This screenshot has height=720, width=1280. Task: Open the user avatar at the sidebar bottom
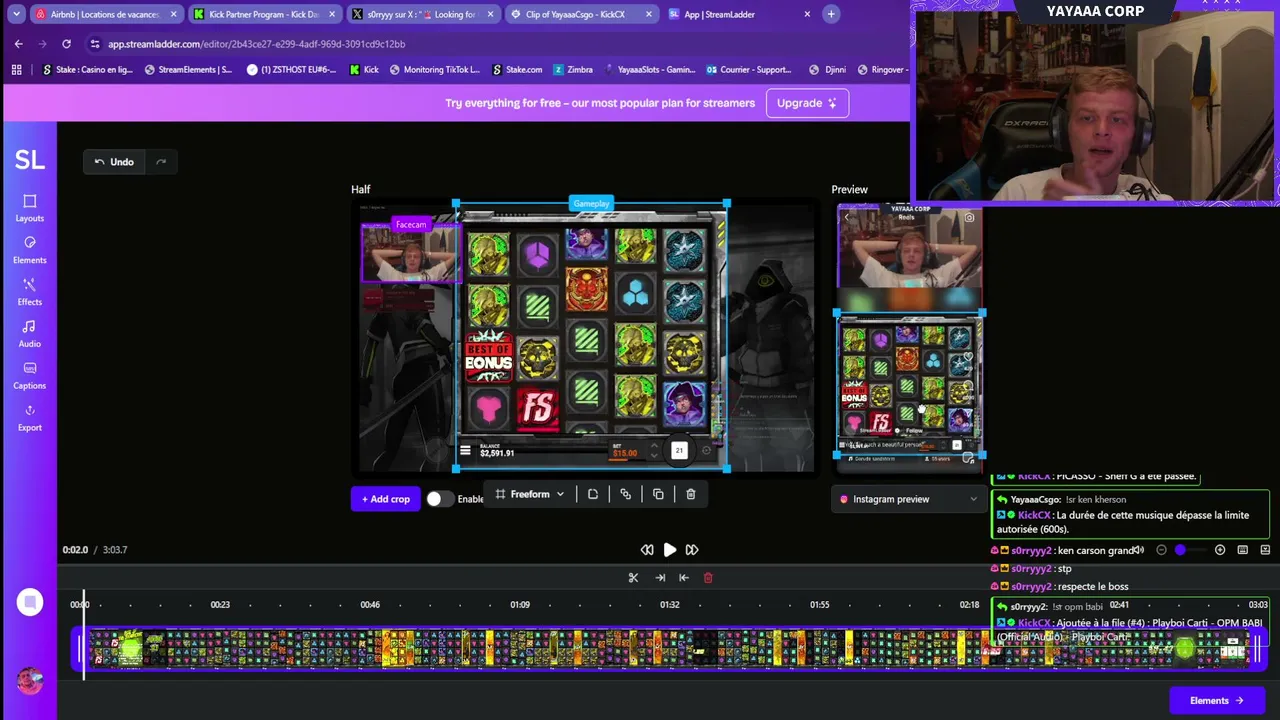click(x=30, y=681)
